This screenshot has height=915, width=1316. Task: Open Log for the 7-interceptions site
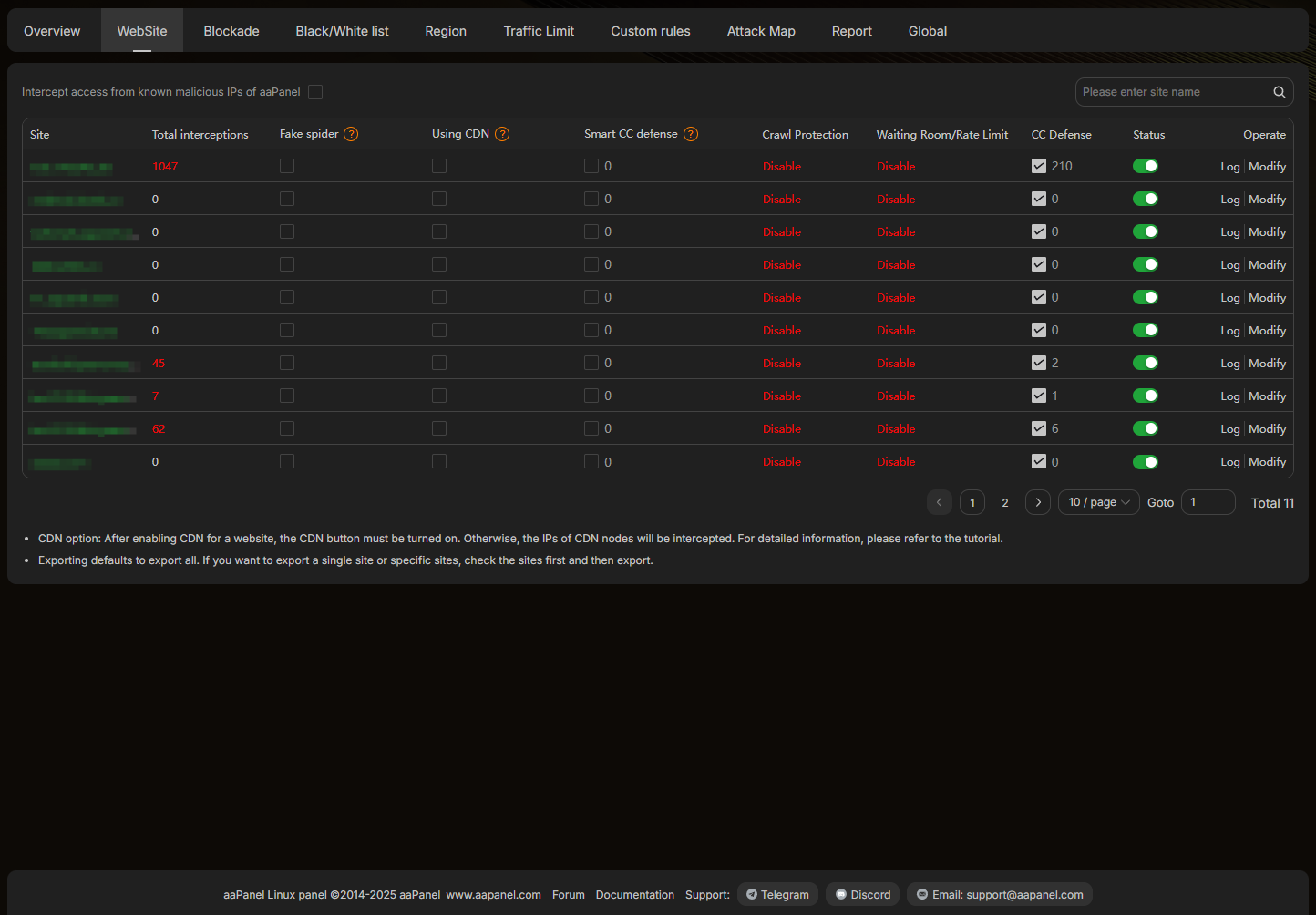pyautogui.click(x=1229, y=396)
